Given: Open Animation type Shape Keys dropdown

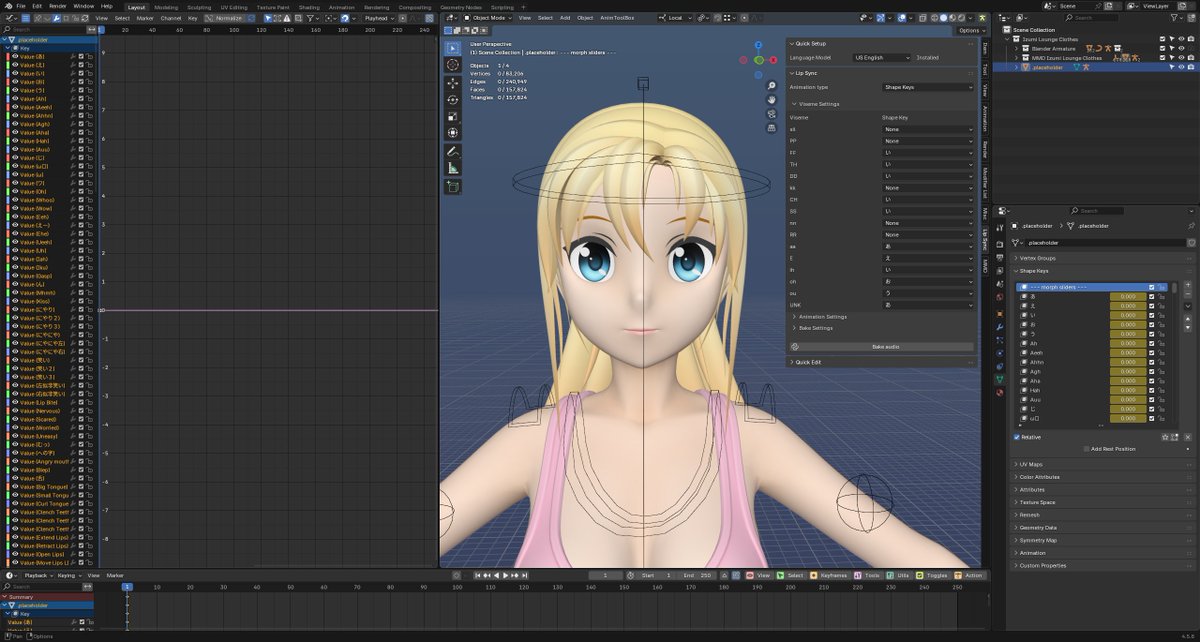Looking at the screenshot, I should pos(927,87).
